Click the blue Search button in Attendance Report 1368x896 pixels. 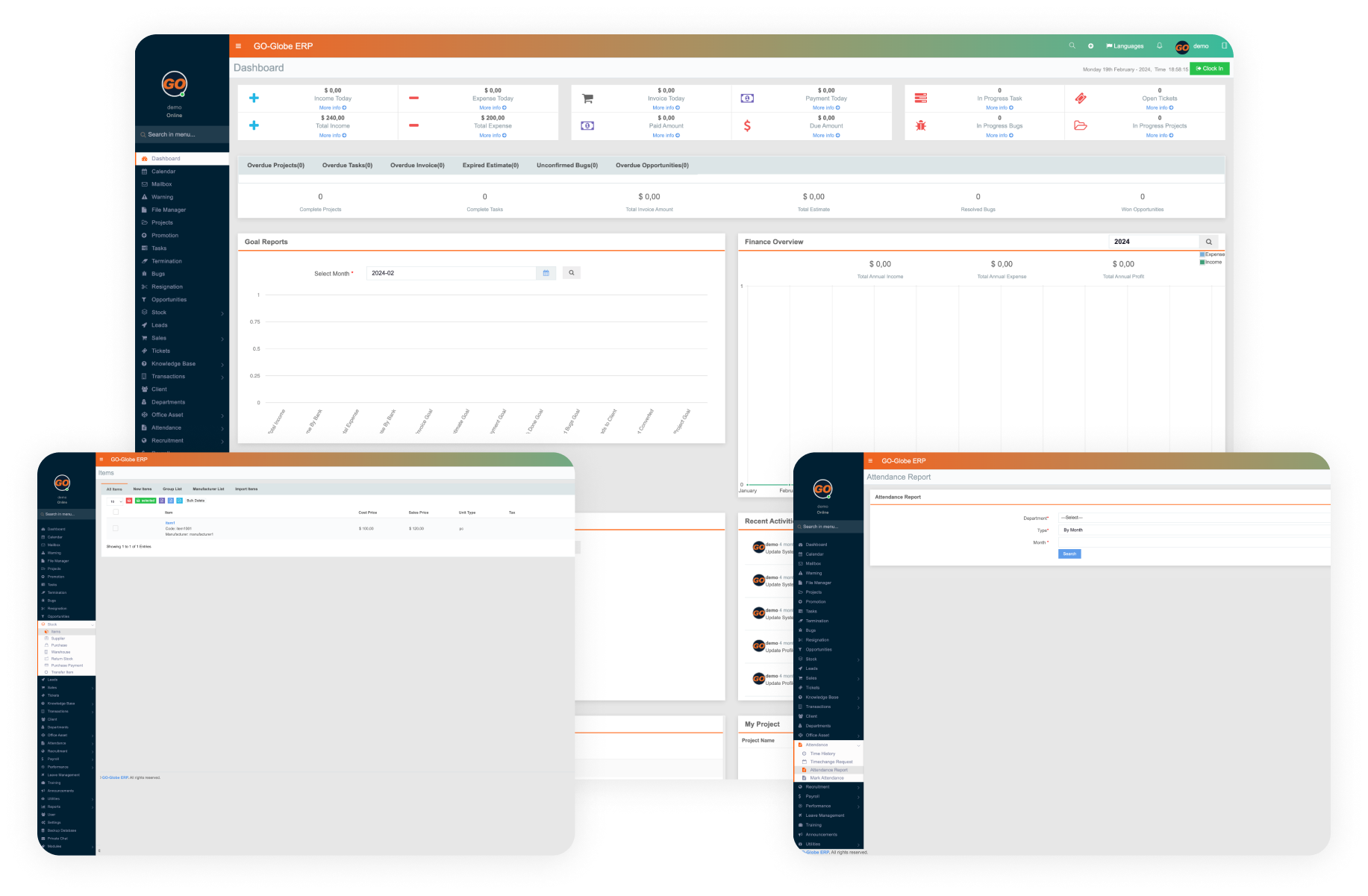pos(1069,554)
